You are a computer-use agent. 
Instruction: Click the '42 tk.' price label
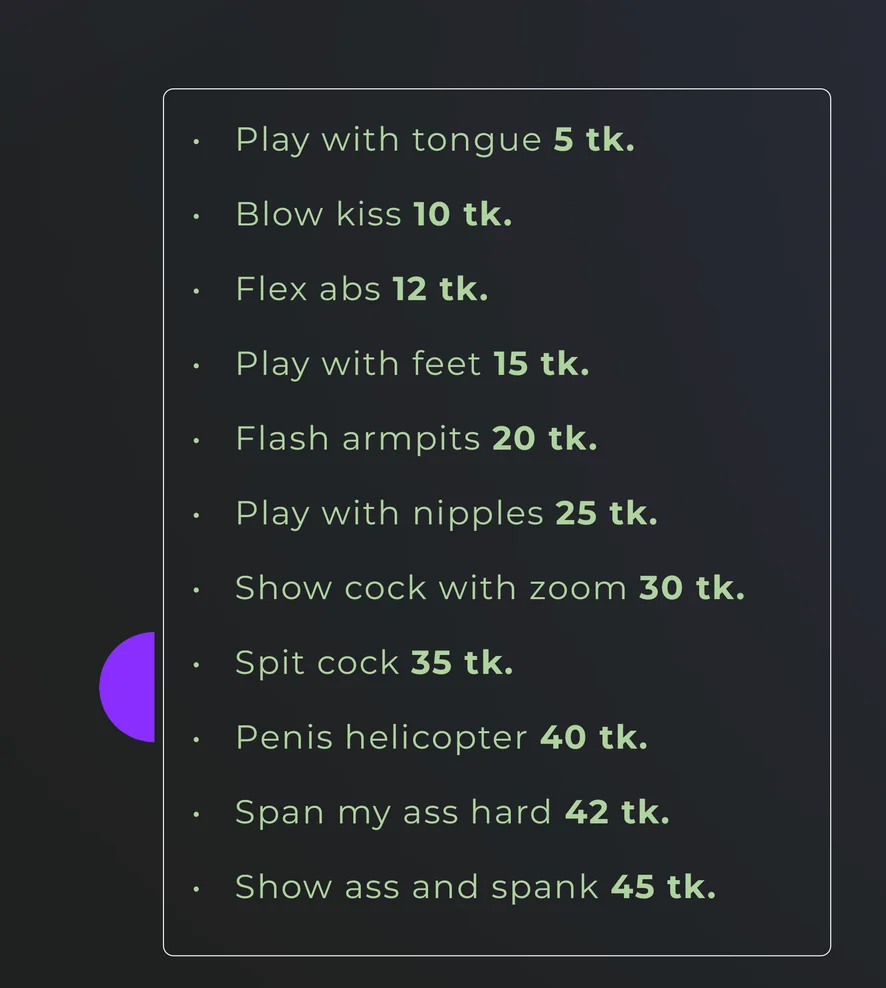[x=617, y=812]
